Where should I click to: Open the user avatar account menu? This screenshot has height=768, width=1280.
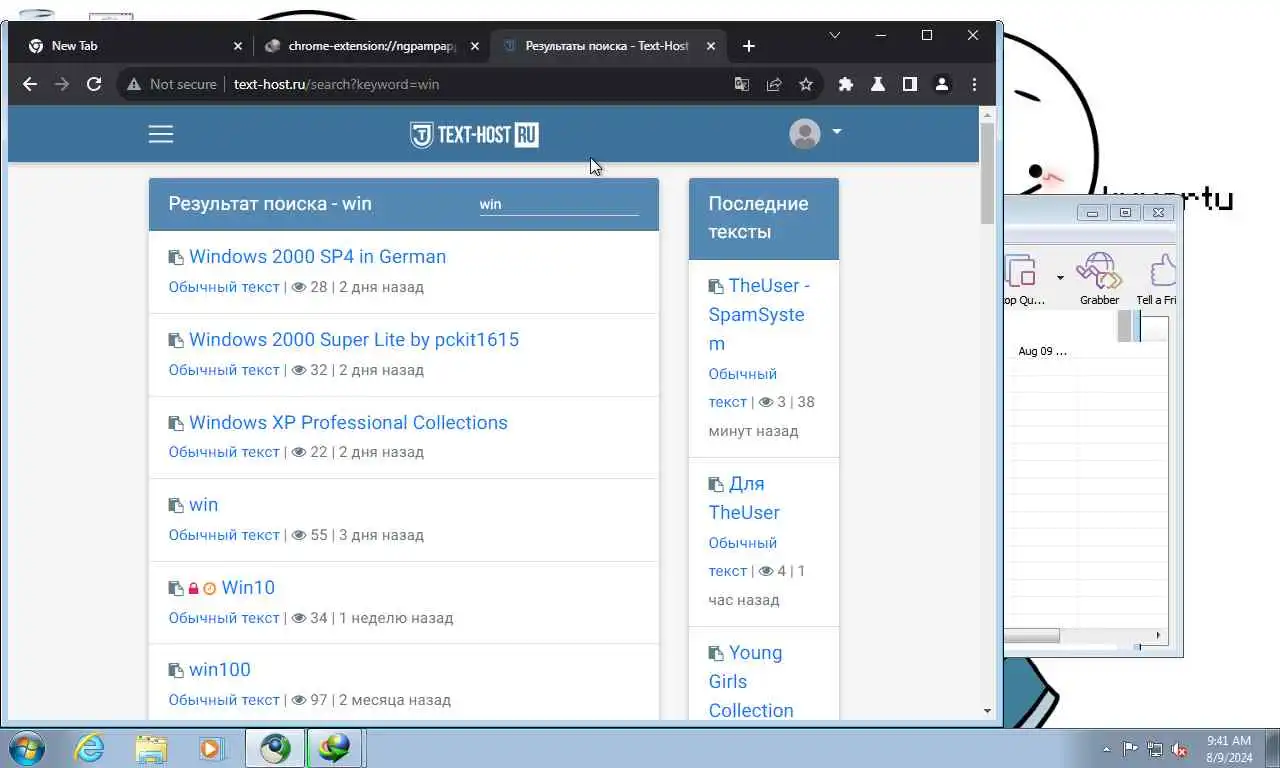click(815, 133)
